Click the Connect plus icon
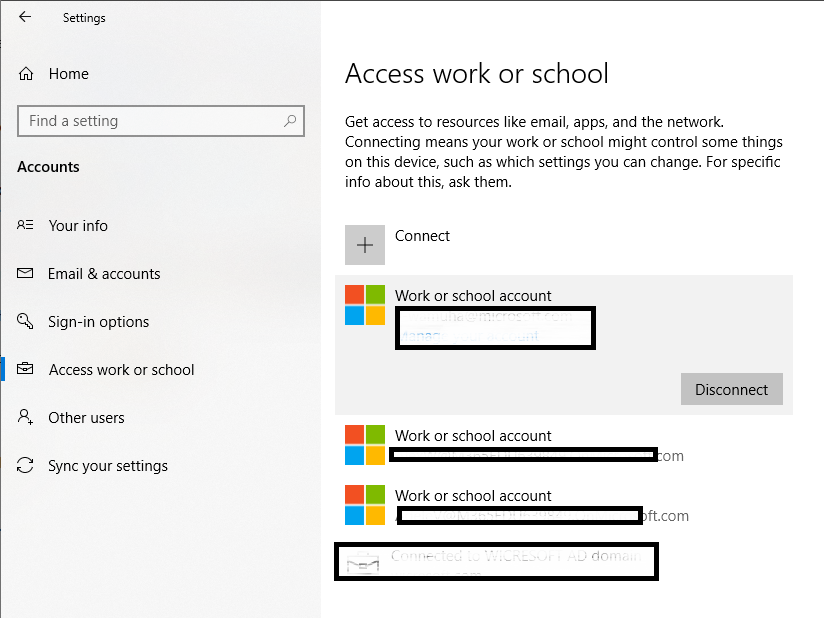824x618 pixels. [365, 245]
